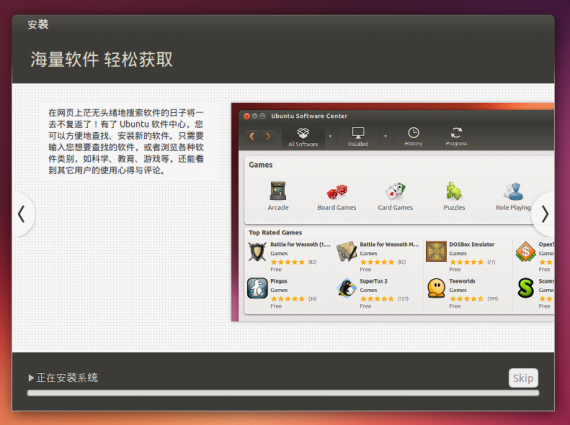Click the SuperTux 2 star rating
570x425 pixels.
click(377, 299)
